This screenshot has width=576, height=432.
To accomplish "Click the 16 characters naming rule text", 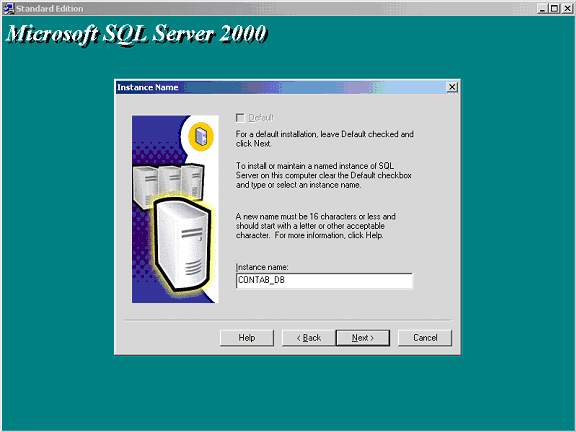I will [x=316, y=226].
